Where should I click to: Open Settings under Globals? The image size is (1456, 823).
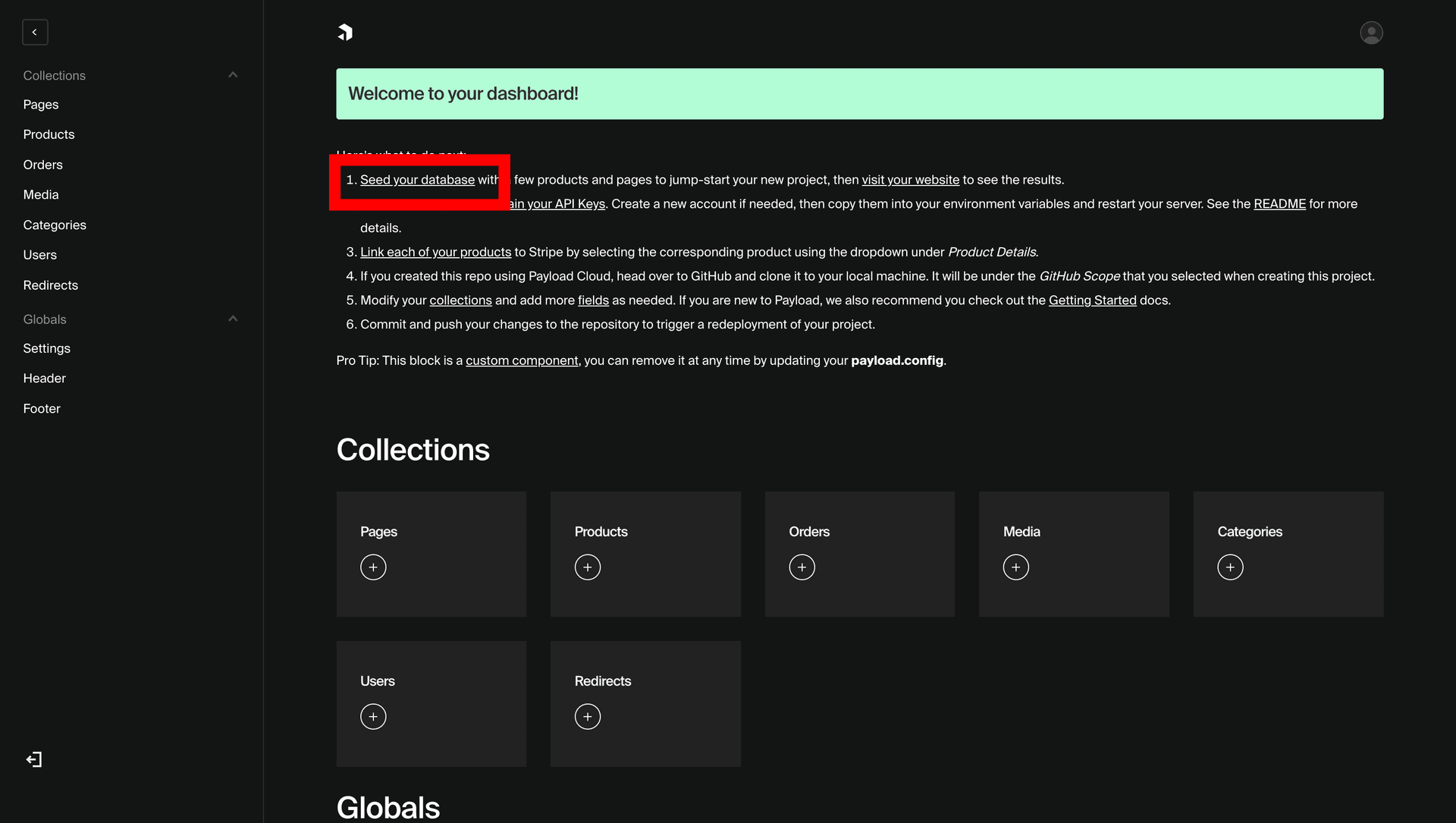coord(46,348)
